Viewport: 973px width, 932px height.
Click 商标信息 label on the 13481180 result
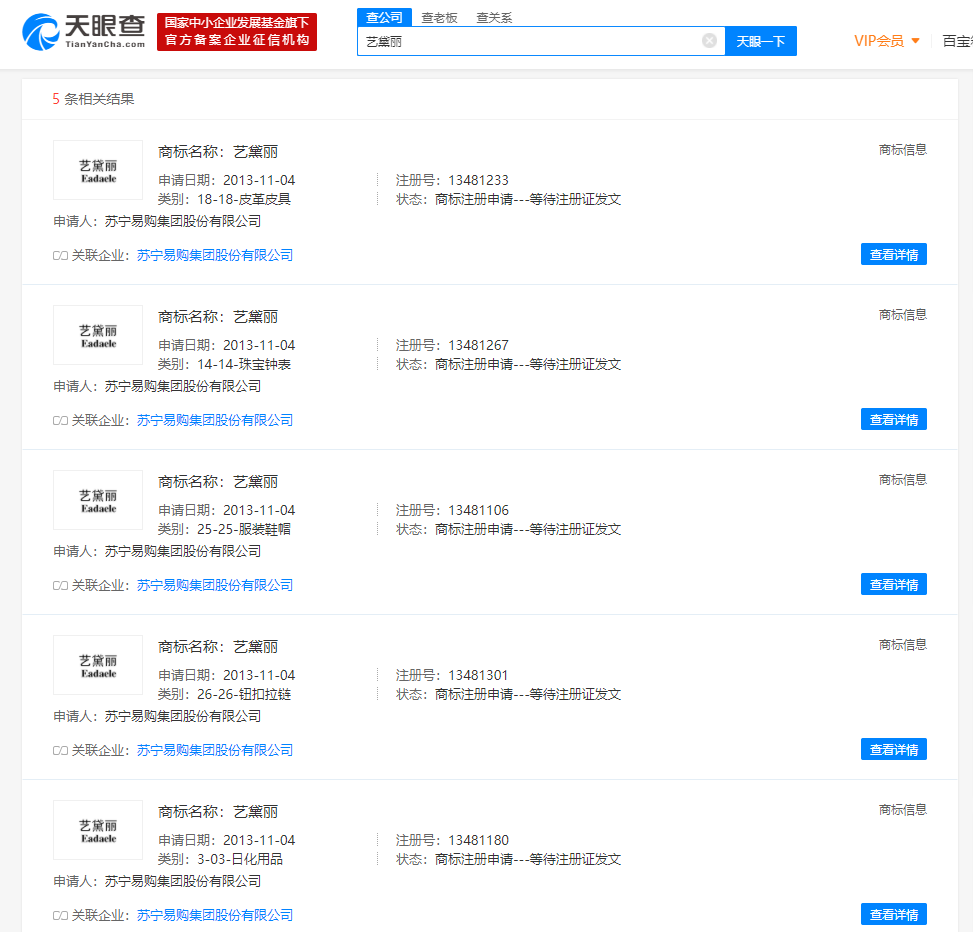click(x=902, y=810)
